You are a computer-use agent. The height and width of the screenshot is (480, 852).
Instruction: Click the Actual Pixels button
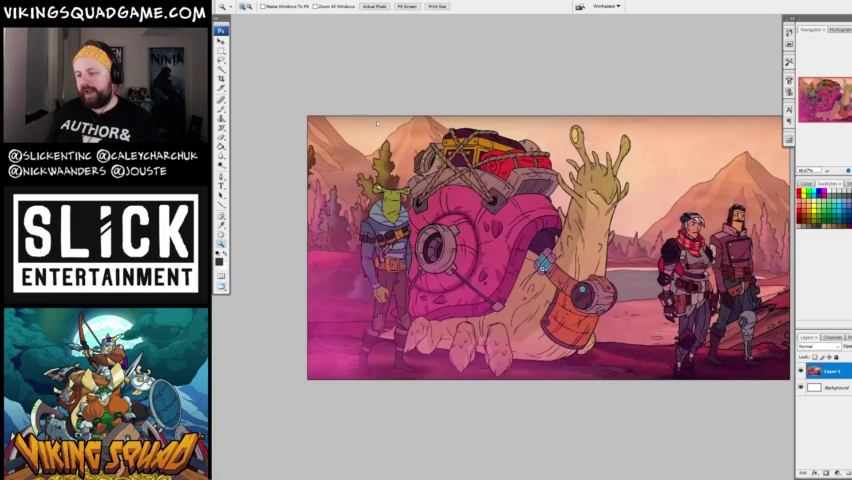tap(374, 7)
